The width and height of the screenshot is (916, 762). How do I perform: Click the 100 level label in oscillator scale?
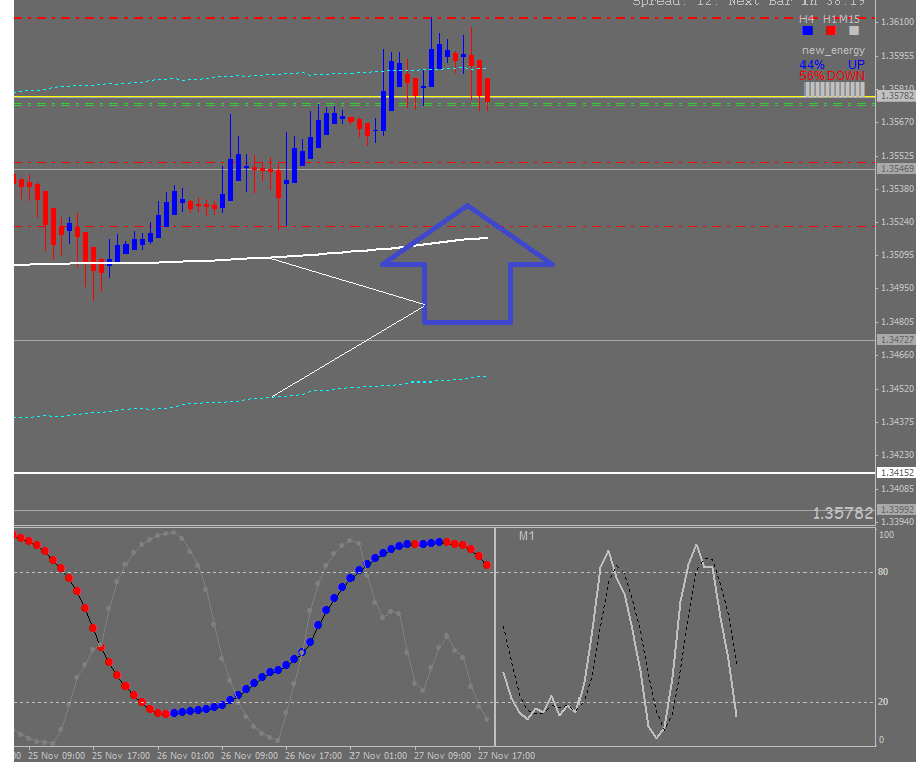point(886,535)
